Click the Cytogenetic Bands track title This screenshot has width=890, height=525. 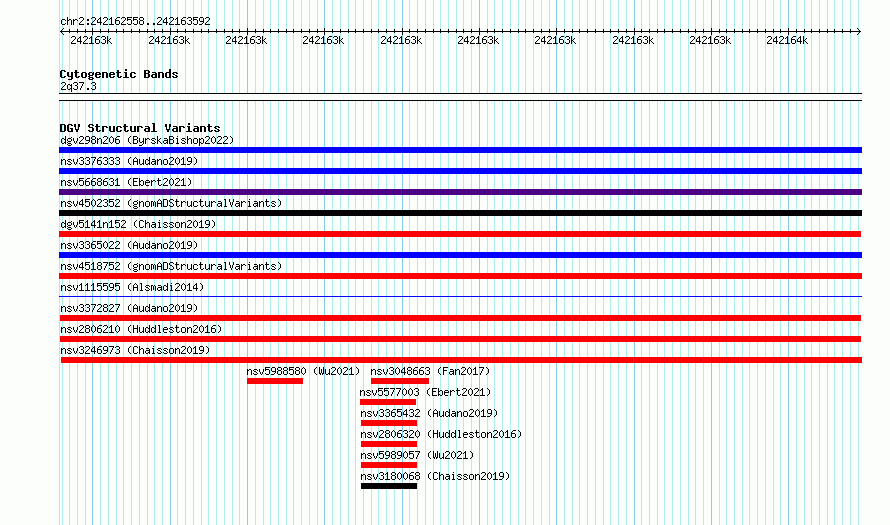[x=119, y=74]
